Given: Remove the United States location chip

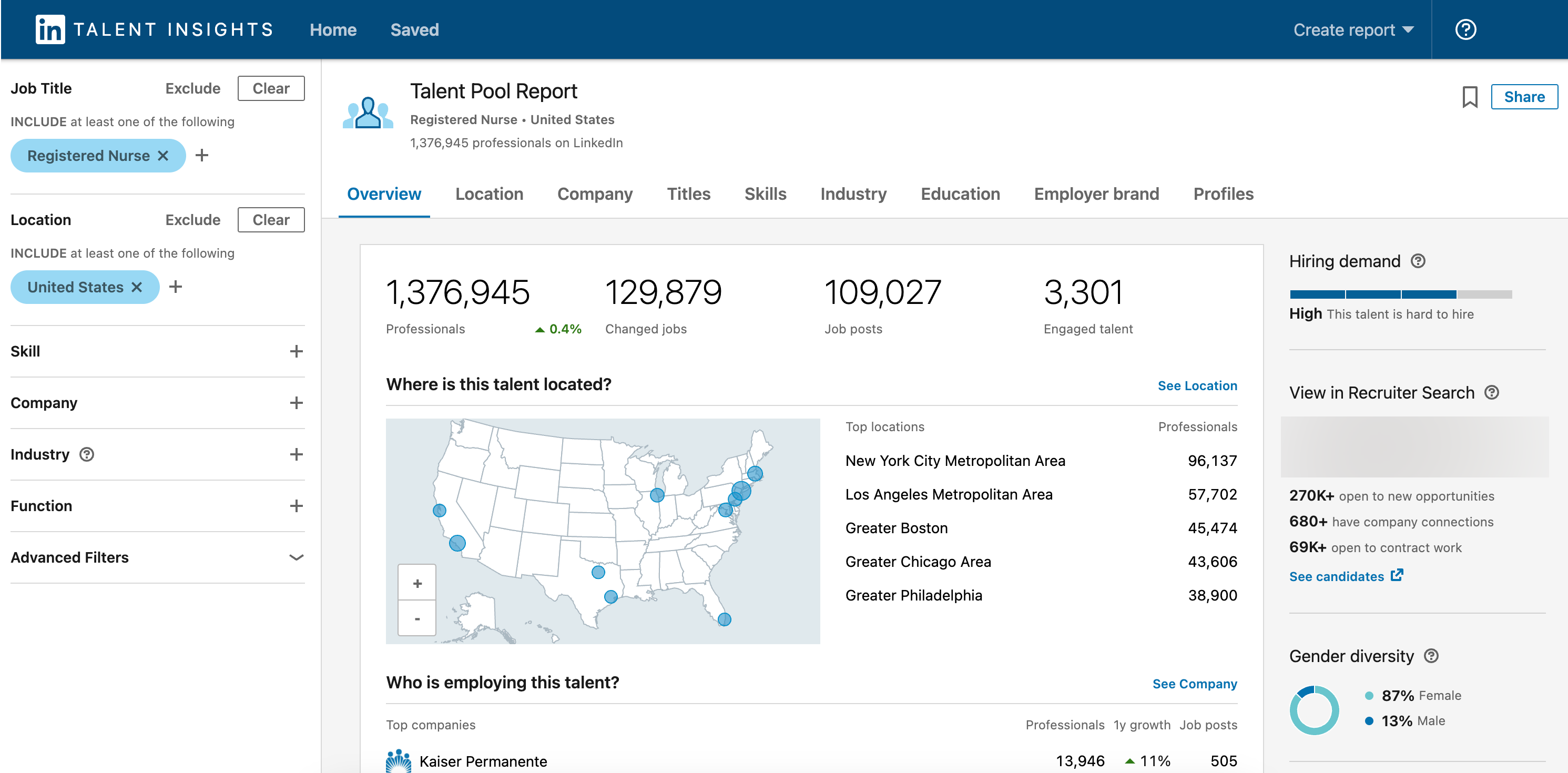Looking at the screenshot, I should [137, 287].
